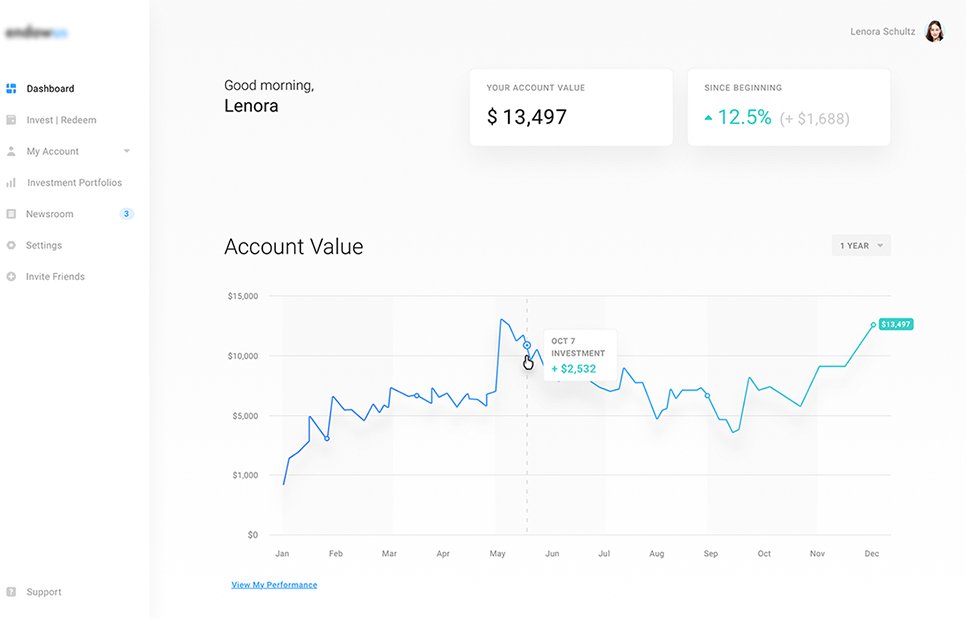The image size is (966, 619).
Task: Open the Newsroom menu item
Action: point(50,214)
